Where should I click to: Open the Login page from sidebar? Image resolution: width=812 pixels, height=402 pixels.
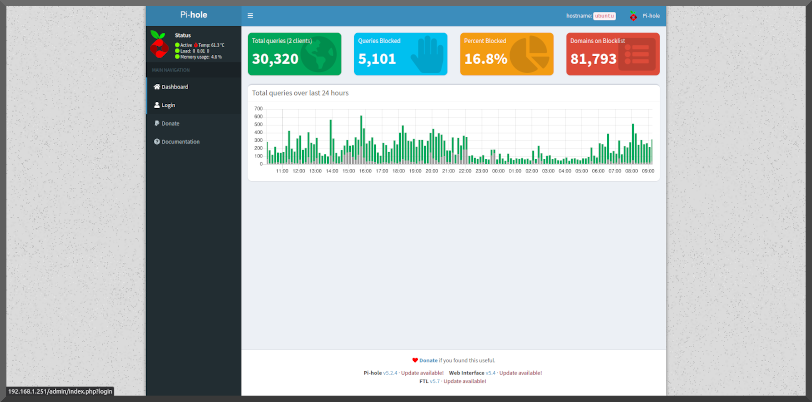tap(168, 105)
